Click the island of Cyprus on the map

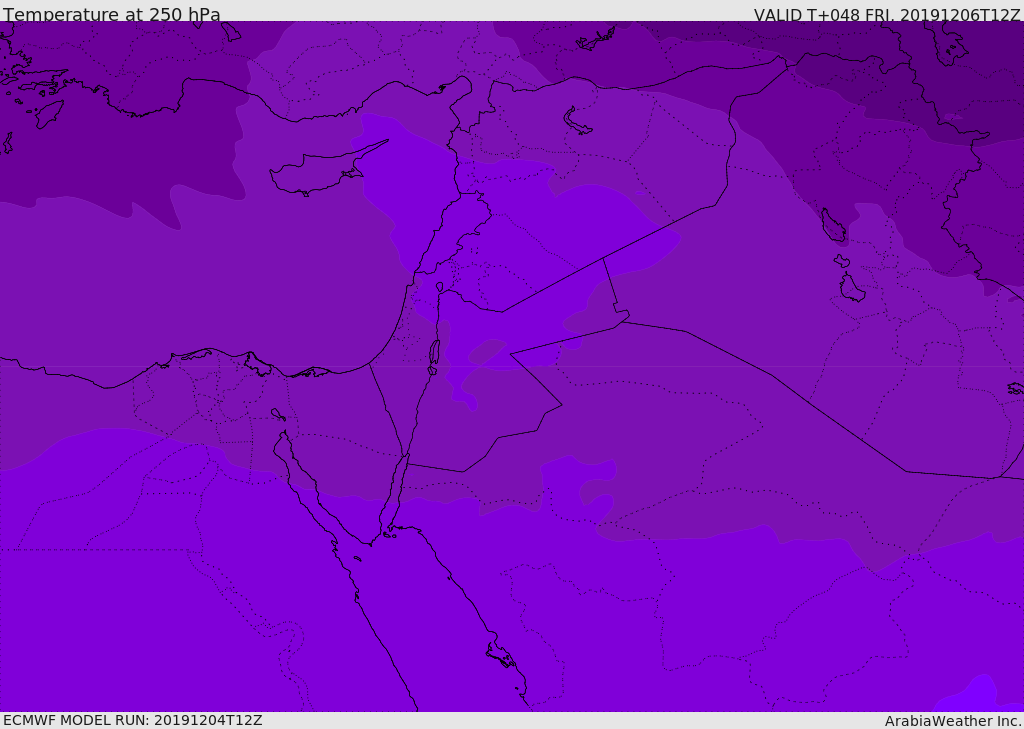pos(321,171)
